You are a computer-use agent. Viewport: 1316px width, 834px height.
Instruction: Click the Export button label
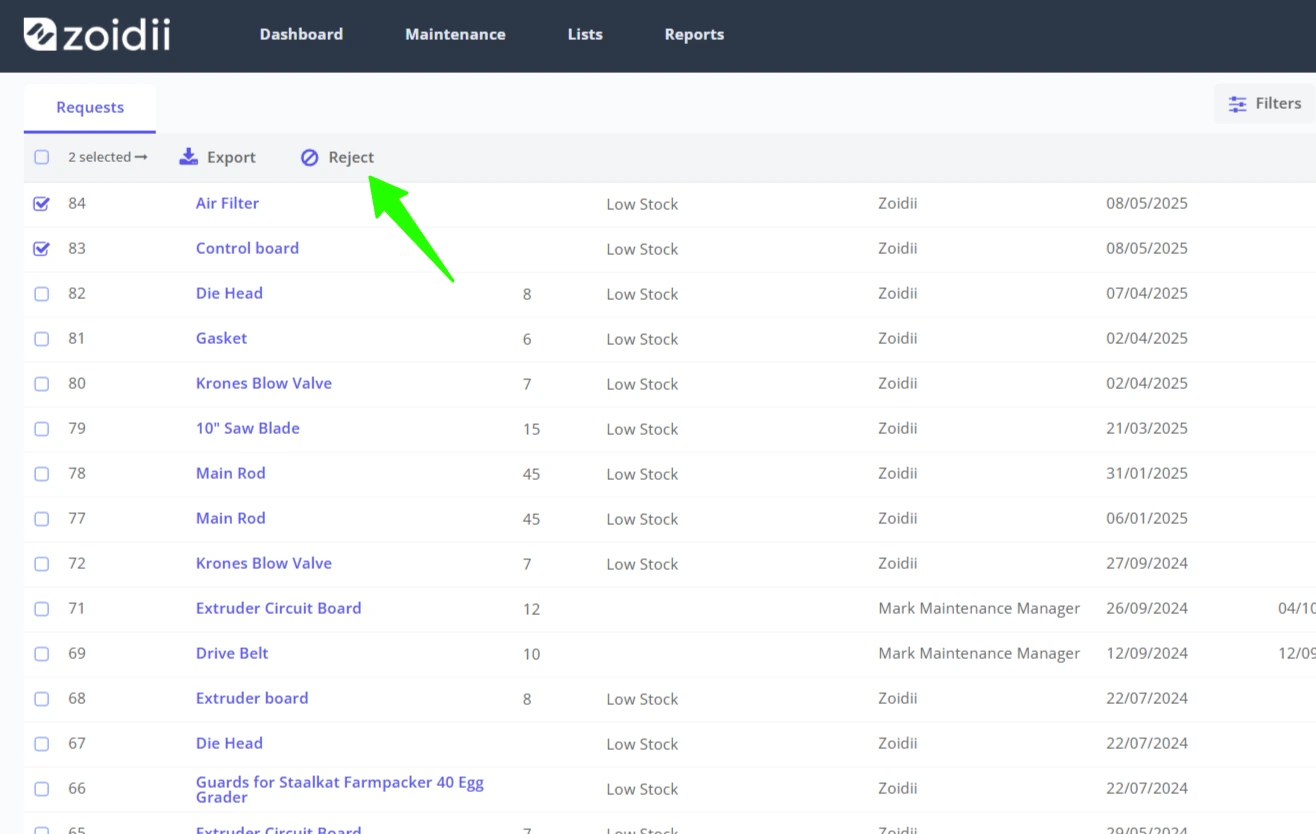tap(231, 157)
